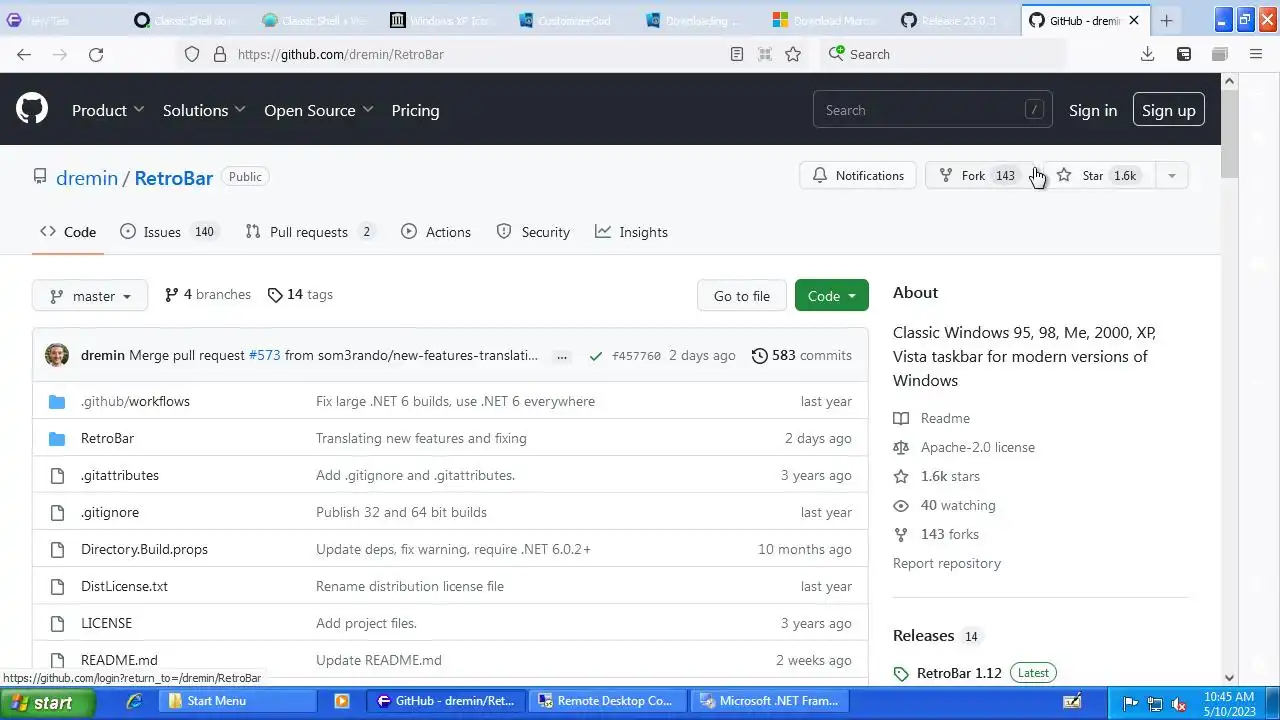
Task: Open the RetroBar source folder
Action: (107, 438)
